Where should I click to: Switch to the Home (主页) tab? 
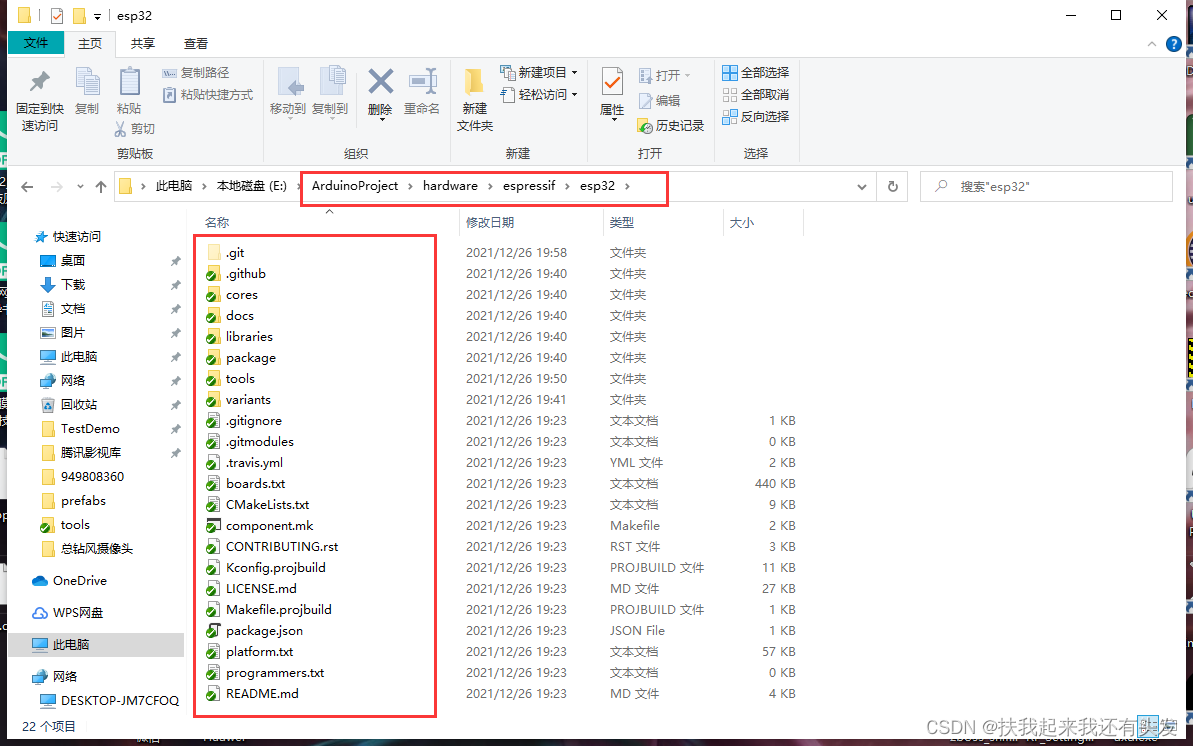tap(90, 43)
